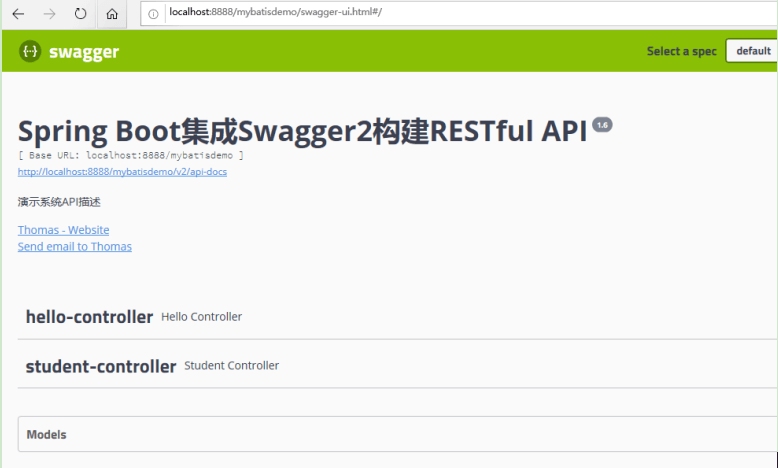
Task: Click the 'Spring Boot集成Swagger2构建RESTful API' title
Action: coord(303,131)
